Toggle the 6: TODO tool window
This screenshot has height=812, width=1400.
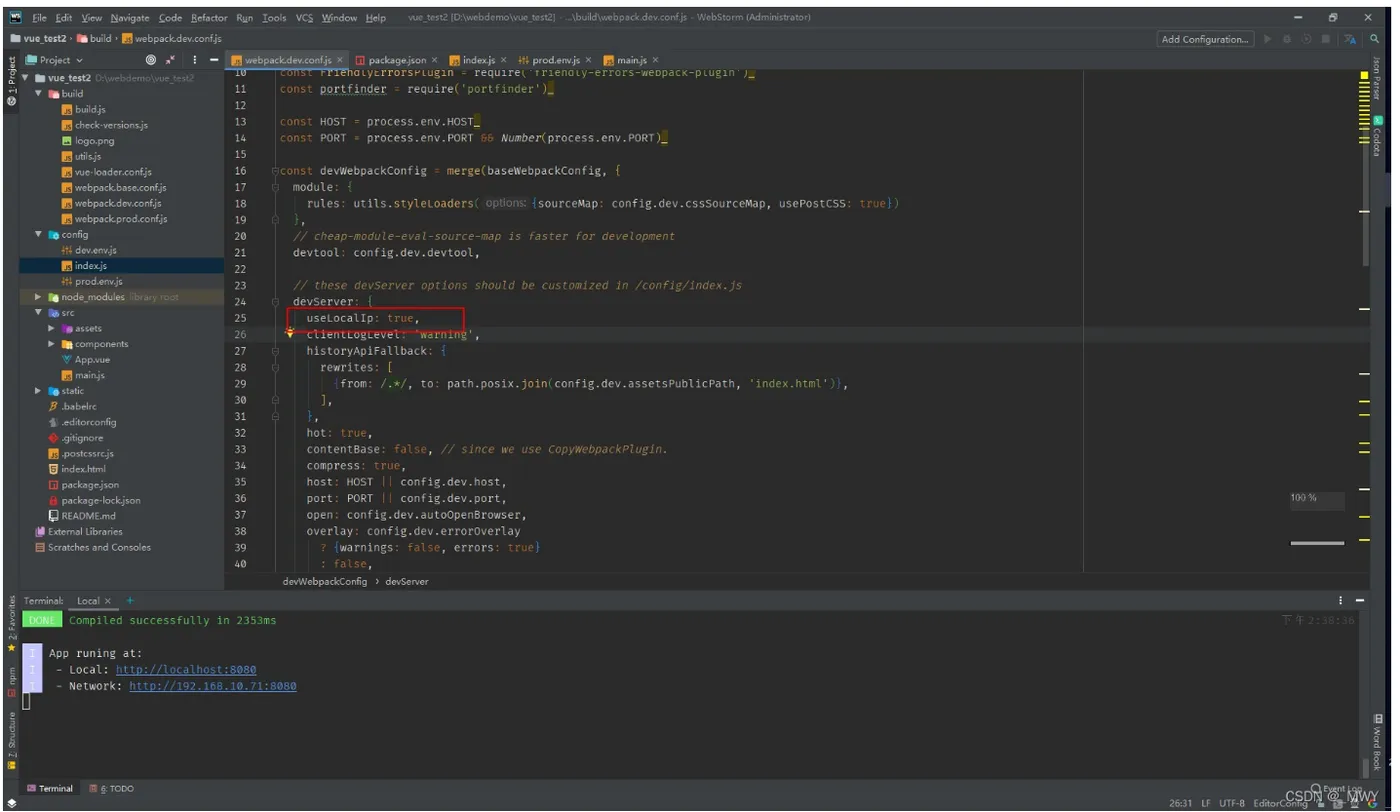111,788
